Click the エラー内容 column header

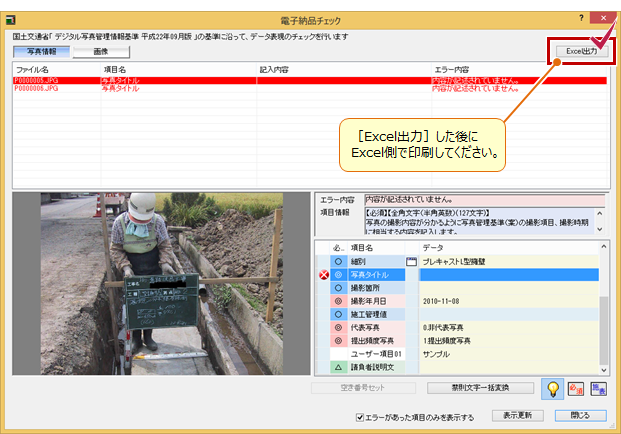coord(519,70)
